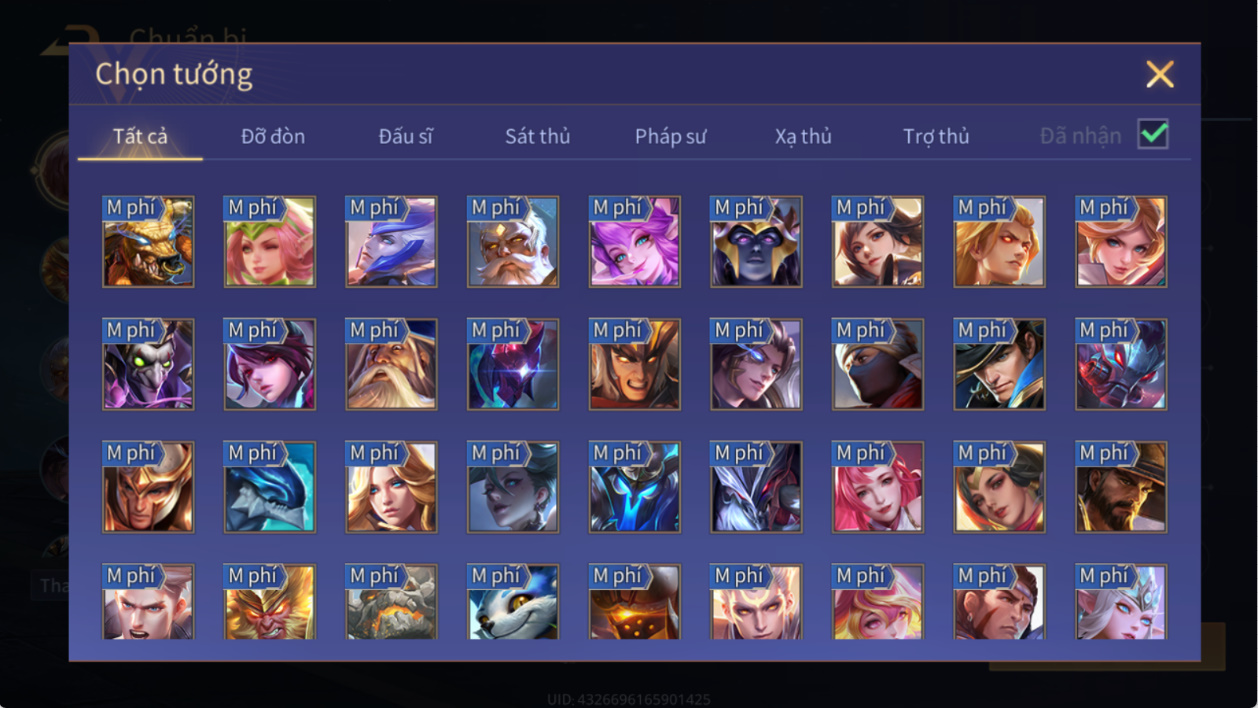Select the green-eyed plague mask hero
Image resolution: width=1258 pixels, height=708 pixels.
[148, 365]
